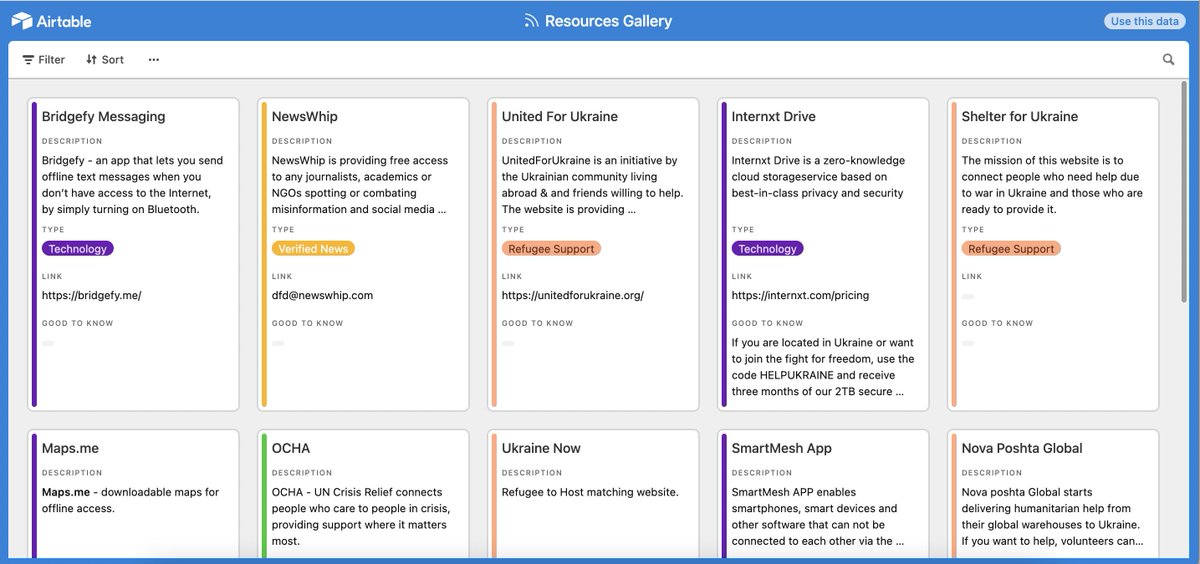This screenshot has width=1200, height=564.
Task: Open the NewsWhip card title
Action: (305, 116)
